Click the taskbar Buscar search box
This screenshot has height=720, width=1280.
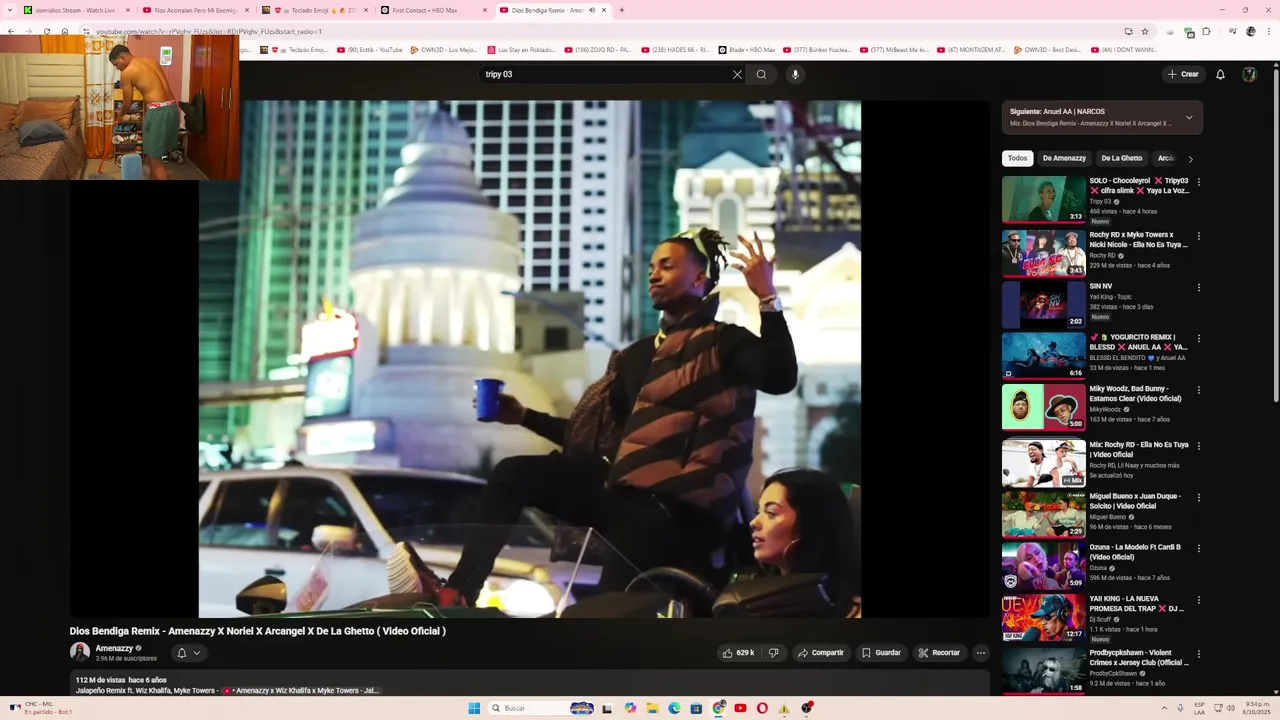pos(543,708)
